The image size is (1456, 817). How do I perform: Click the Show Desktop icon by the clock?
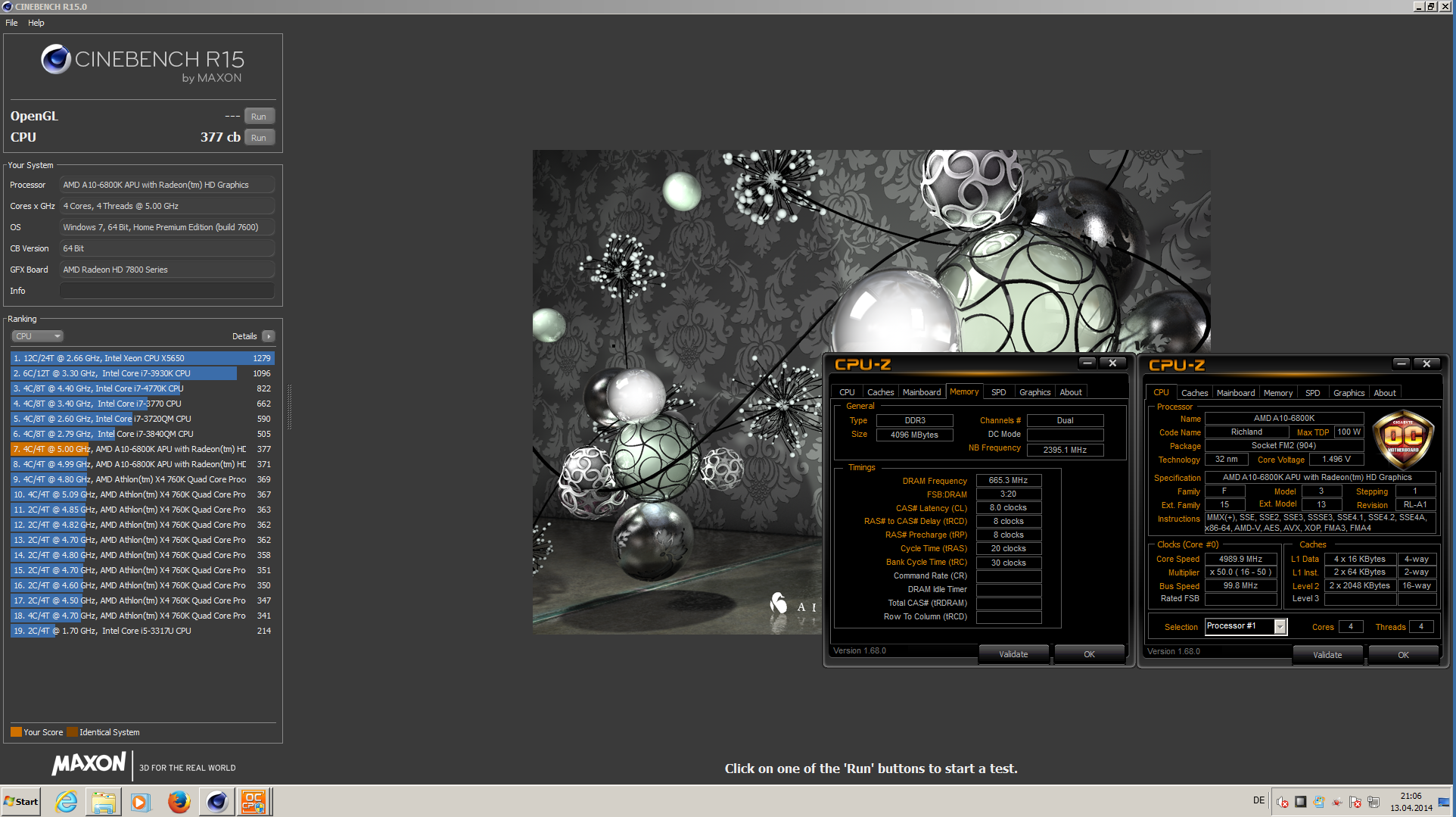point(1444,802)
